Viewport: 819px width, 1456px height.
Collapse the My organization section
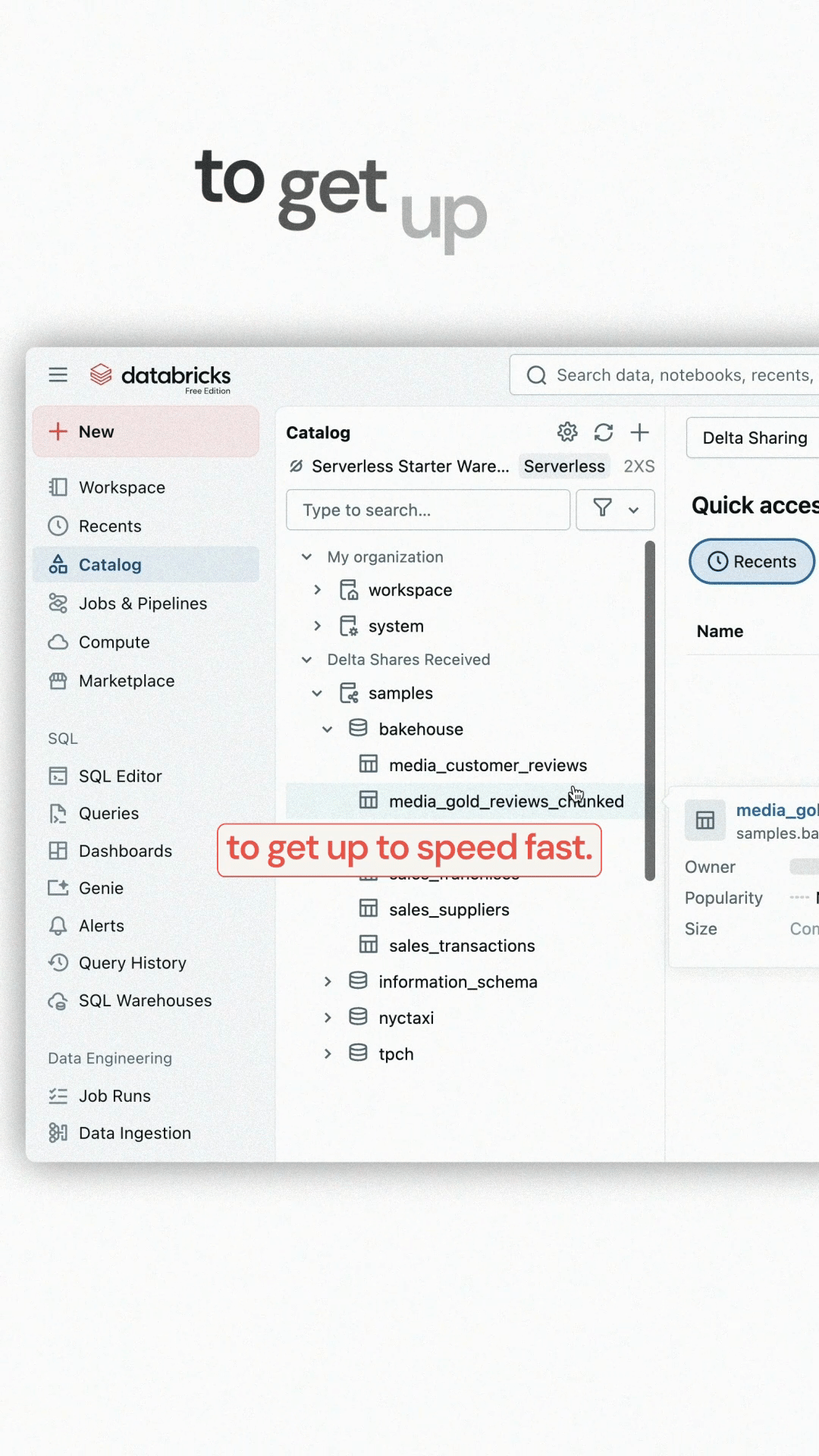(307, 557)
